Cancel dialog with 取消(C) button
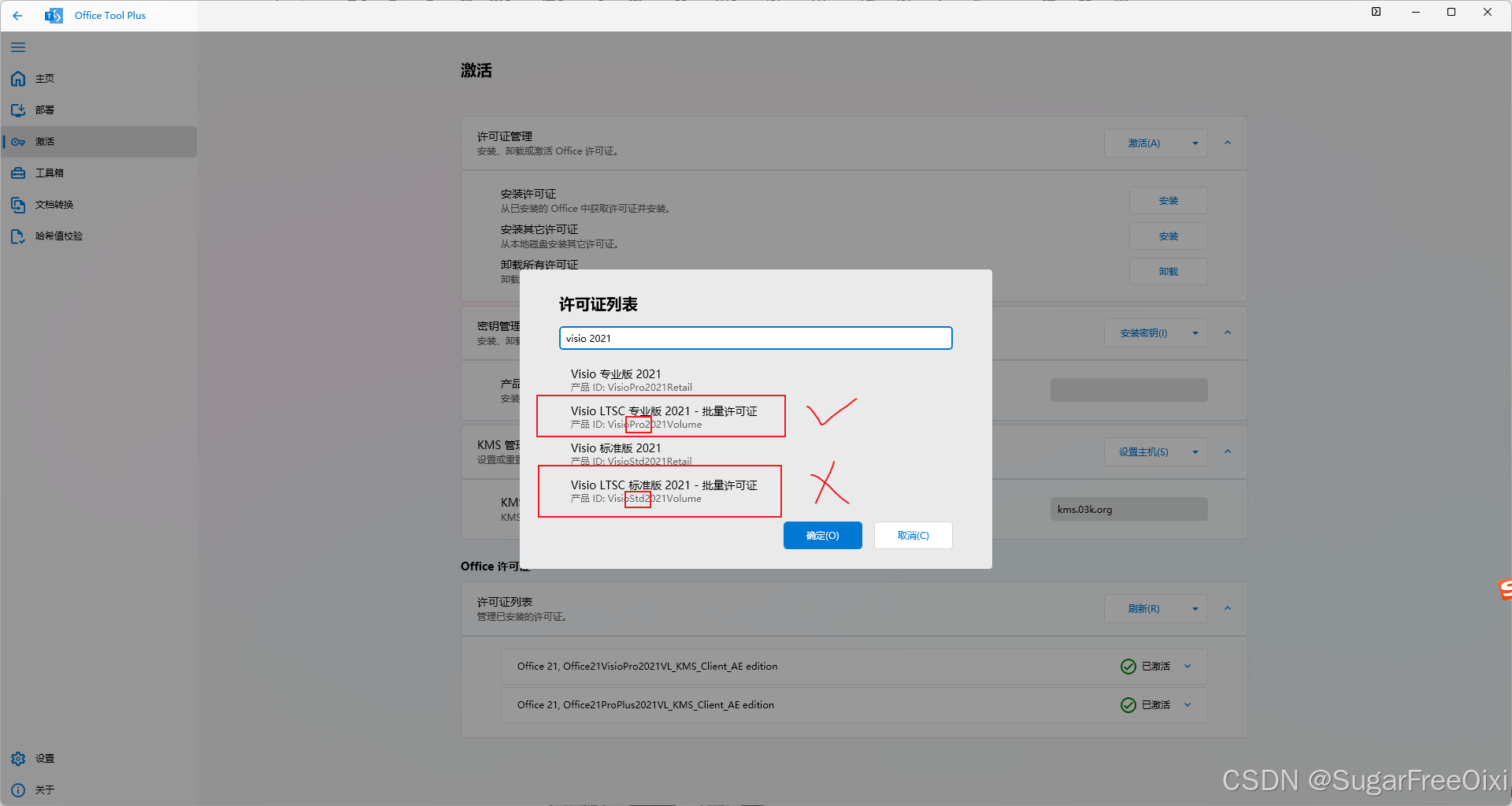The width and height of the screenshot is (1512, 806). click(x=913, y=536)
